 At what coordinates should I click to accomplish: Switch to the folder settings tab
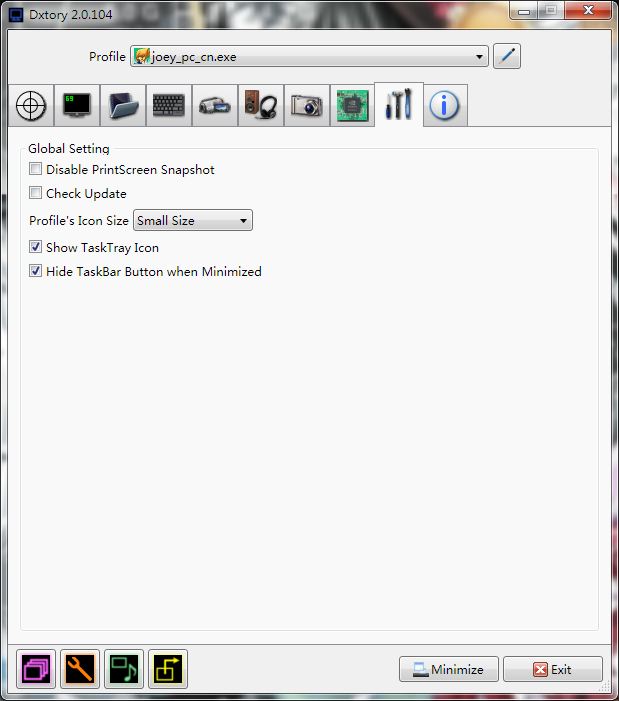coord(123,106)
